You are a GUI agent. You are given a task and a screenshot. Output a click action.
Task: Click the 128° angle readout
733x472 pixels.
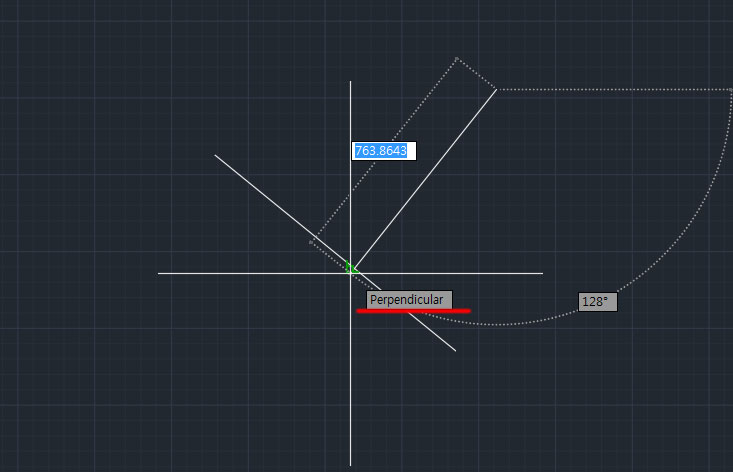tap(597, 302)
